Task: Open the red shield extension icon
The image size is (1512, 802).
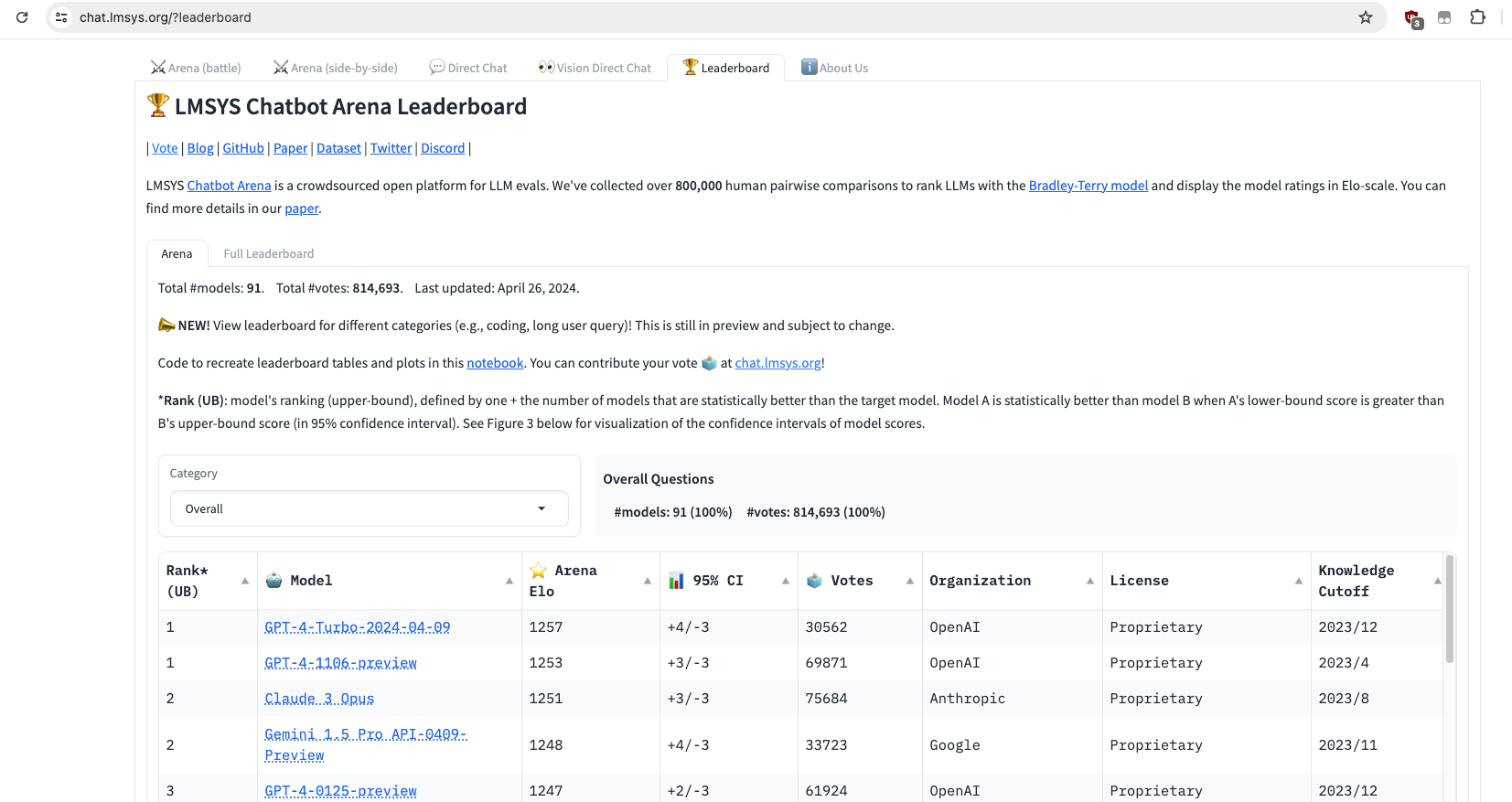Action: pyautogui.click(x=1413, y=18)
